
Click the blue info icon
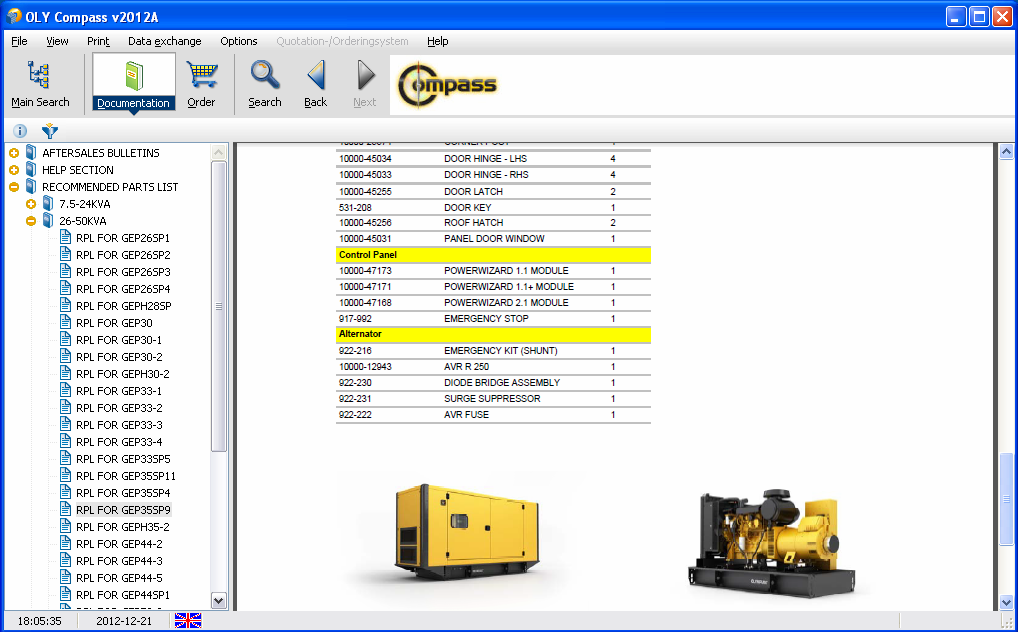pos(20,131)
